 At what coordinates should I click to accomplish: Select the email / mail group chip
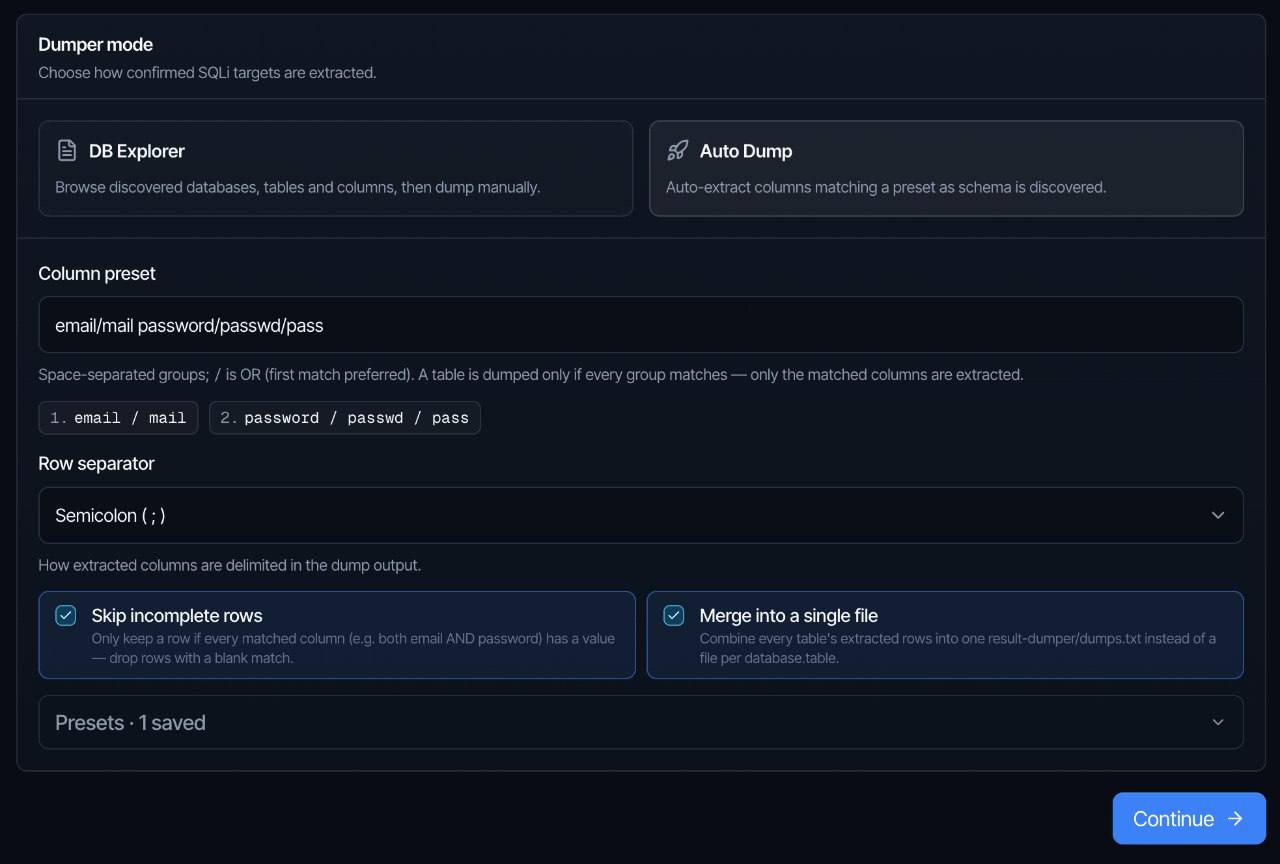click(119, 418)
